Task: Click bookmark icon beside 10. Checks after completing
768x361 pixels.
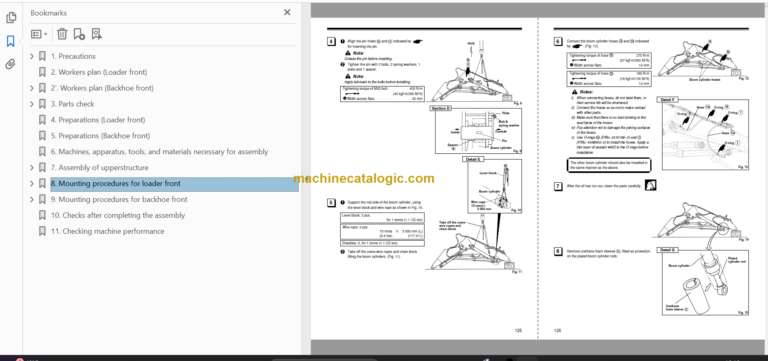Action: (43, 216)
